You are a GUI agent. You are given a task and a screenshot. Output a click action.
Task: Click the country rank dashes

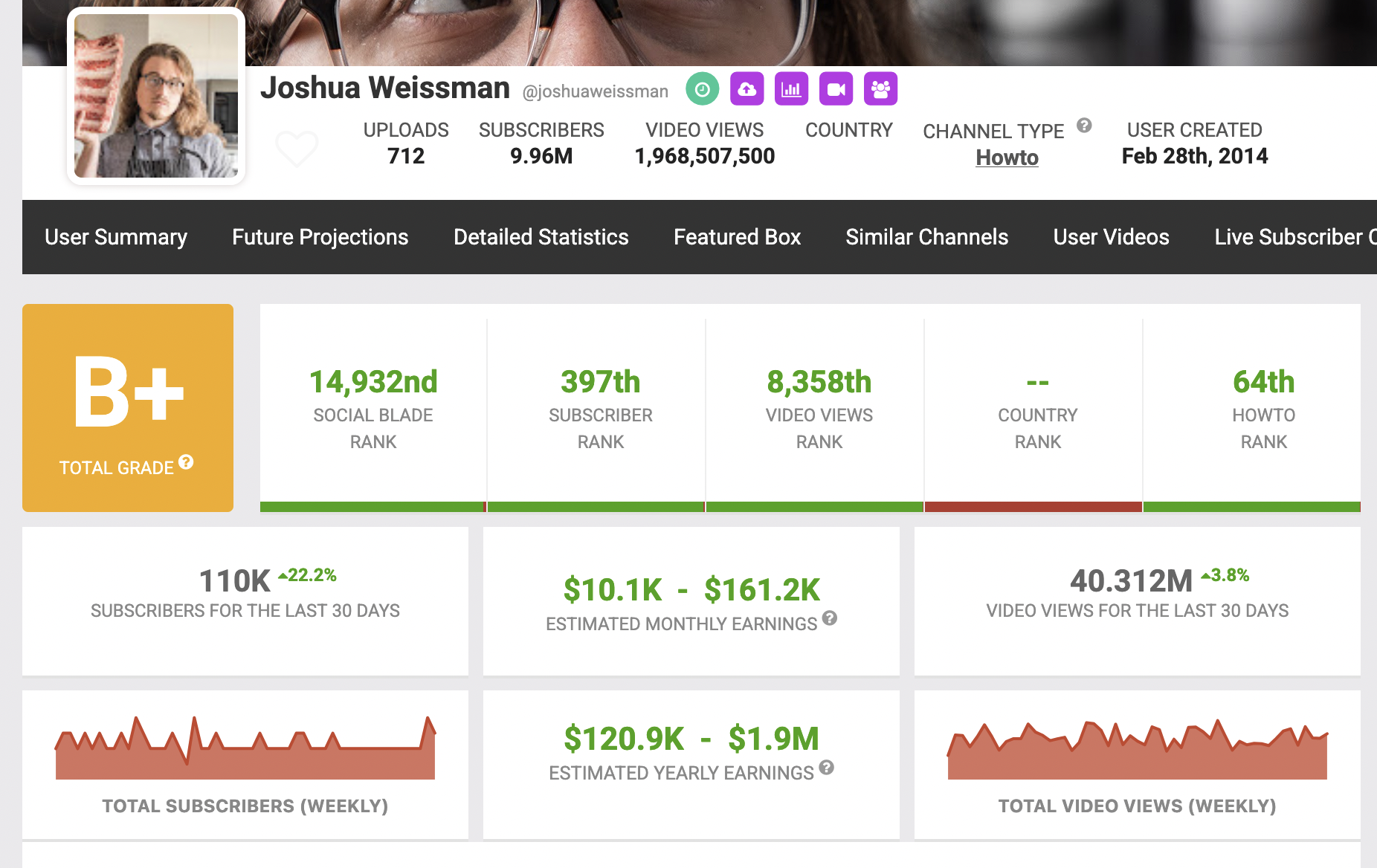(1038, 383)
